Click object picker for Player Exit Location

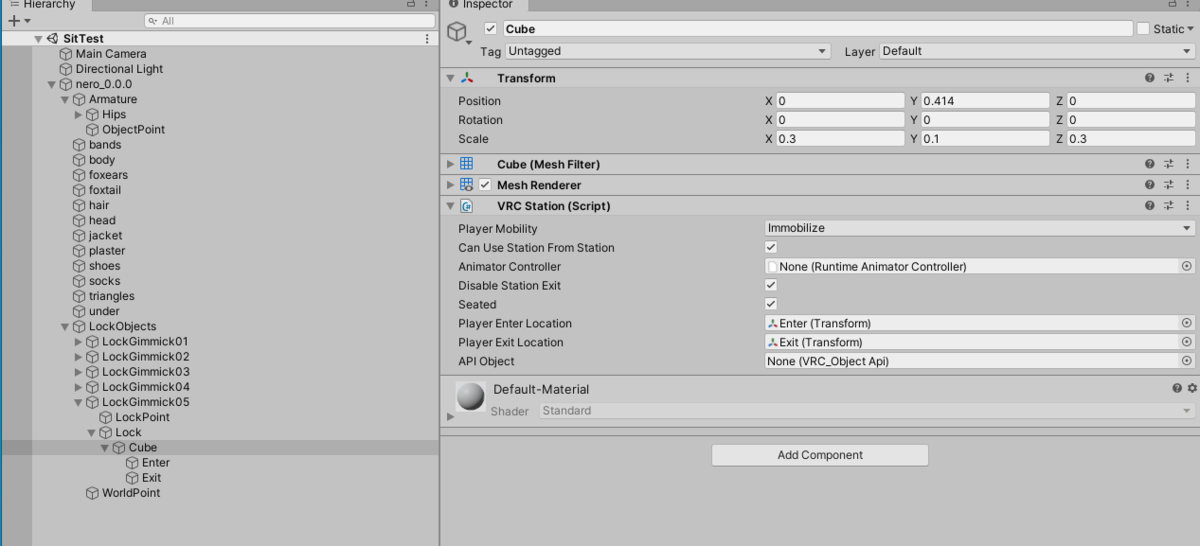pos(1187,342)
